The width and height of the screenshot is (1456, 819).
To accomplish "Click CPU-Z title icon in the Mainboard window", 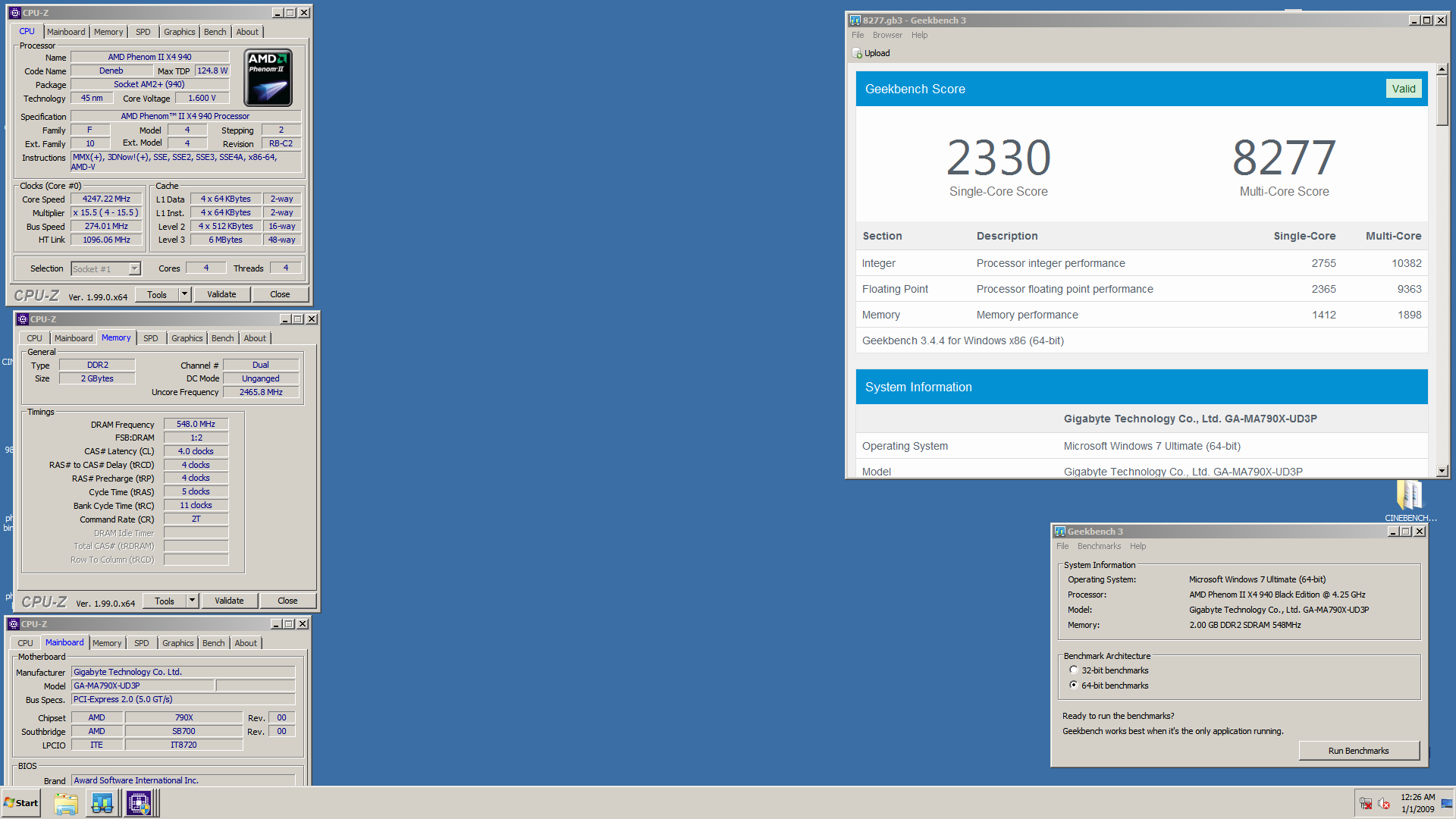I will coord(14,624).
